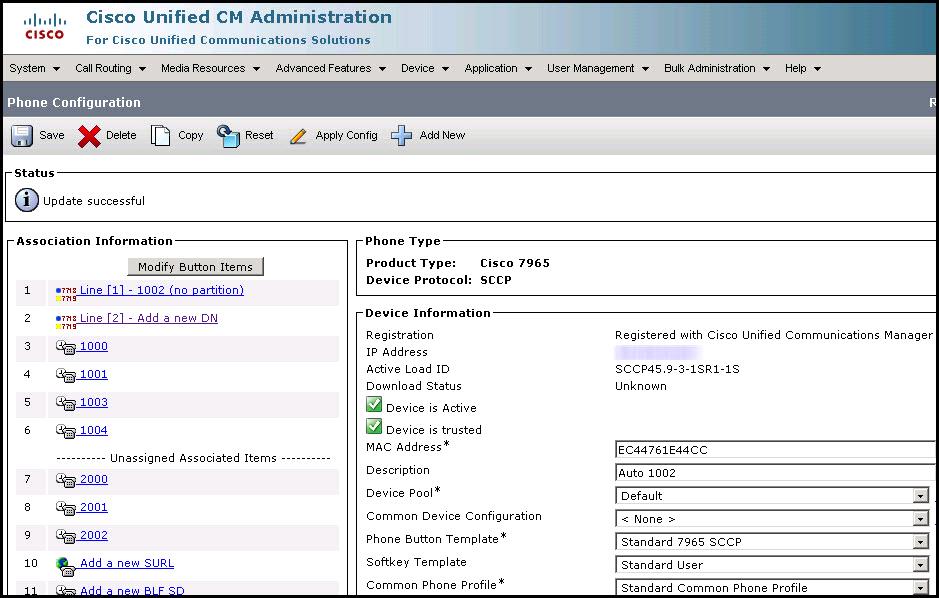Image resolution: width=939 pixels, height=598 pixels.
Task: Open speed dial 1000 link
Action: 93,347
